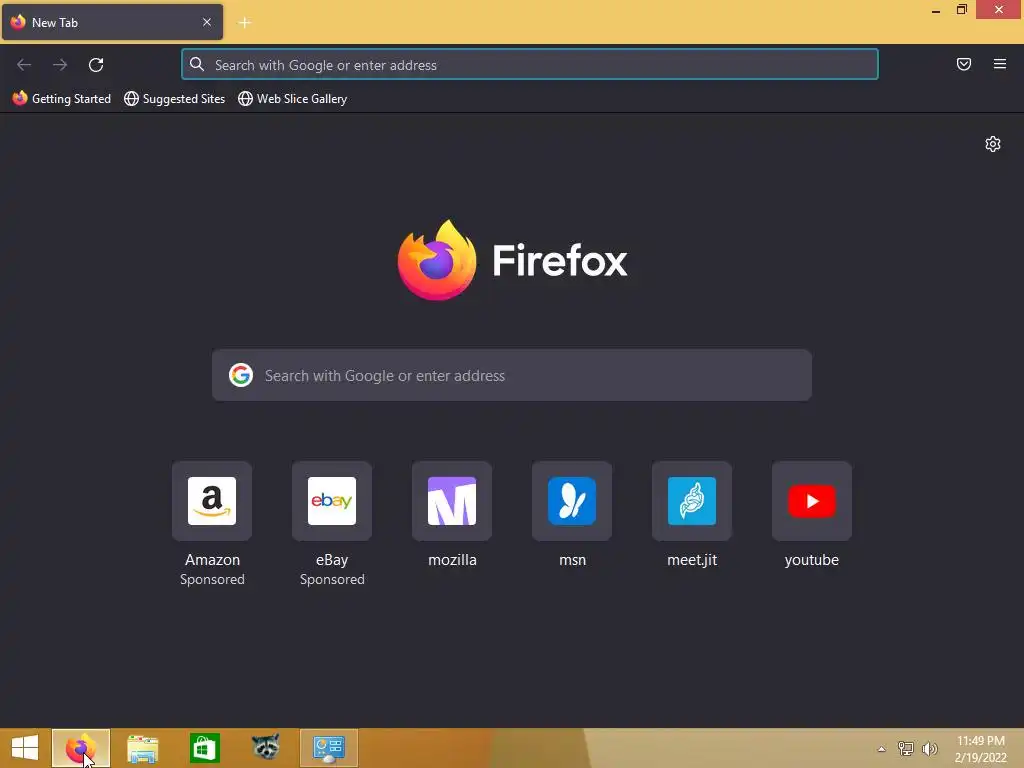
Task: Open Web Slice Gallery bookmark
Action: 293,99
